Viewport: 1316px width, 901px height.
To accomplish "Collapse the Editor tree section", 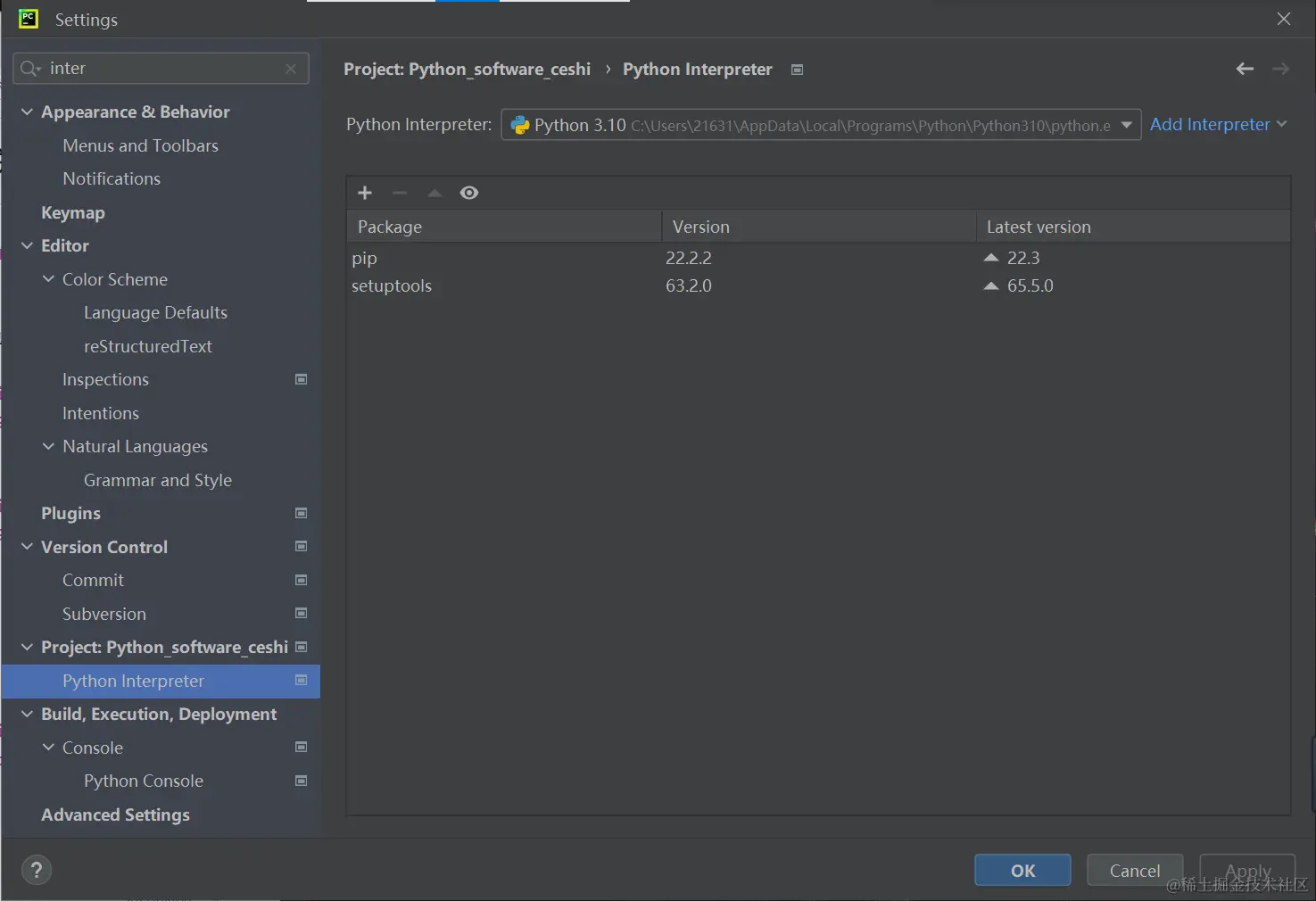I will 27,245.
